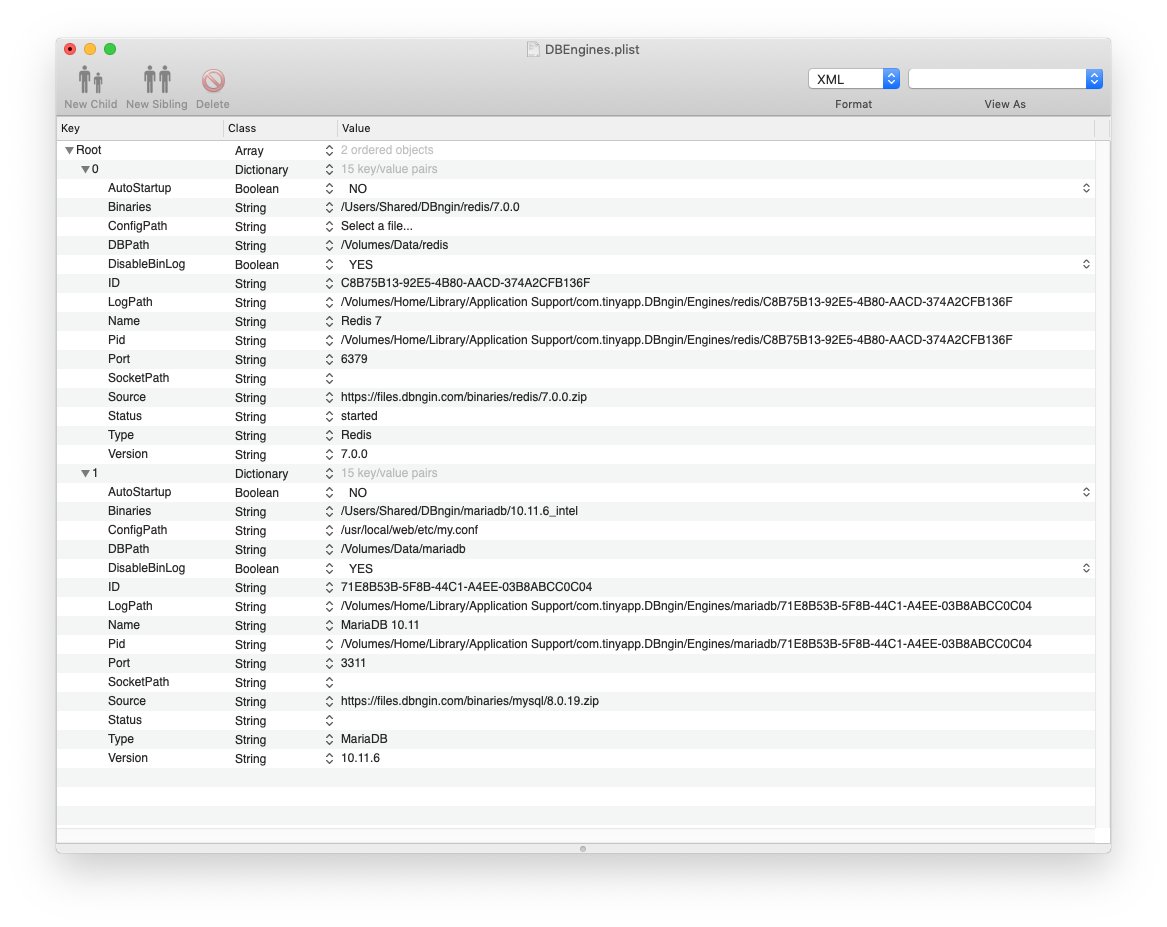1167x927 pixels.
Task: Open class stepper for MariaDB 10.11 Name row
Action: 329,626
